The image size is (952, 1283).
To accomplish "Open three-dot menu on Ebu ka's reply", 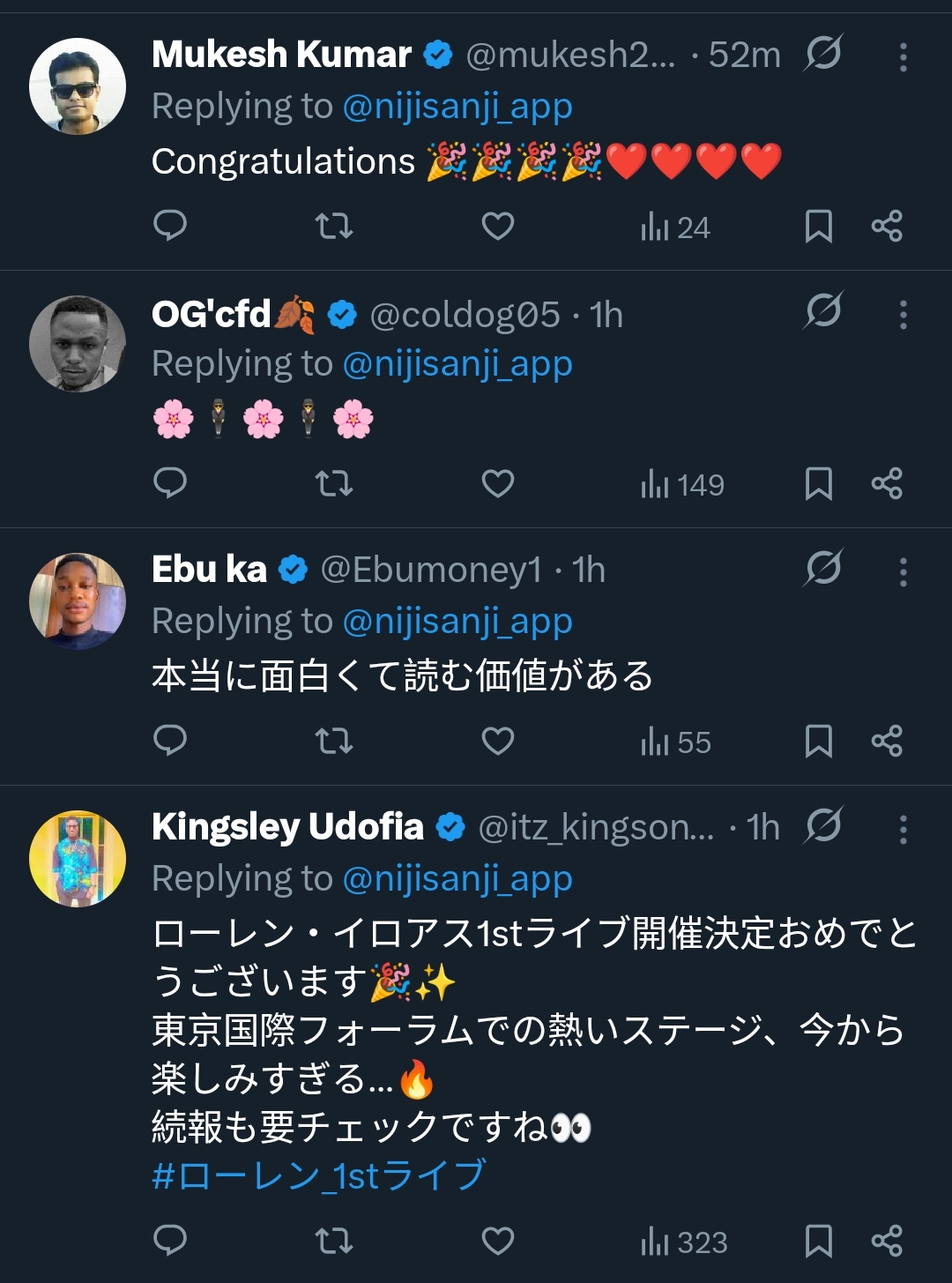I will tap(904, 572).
